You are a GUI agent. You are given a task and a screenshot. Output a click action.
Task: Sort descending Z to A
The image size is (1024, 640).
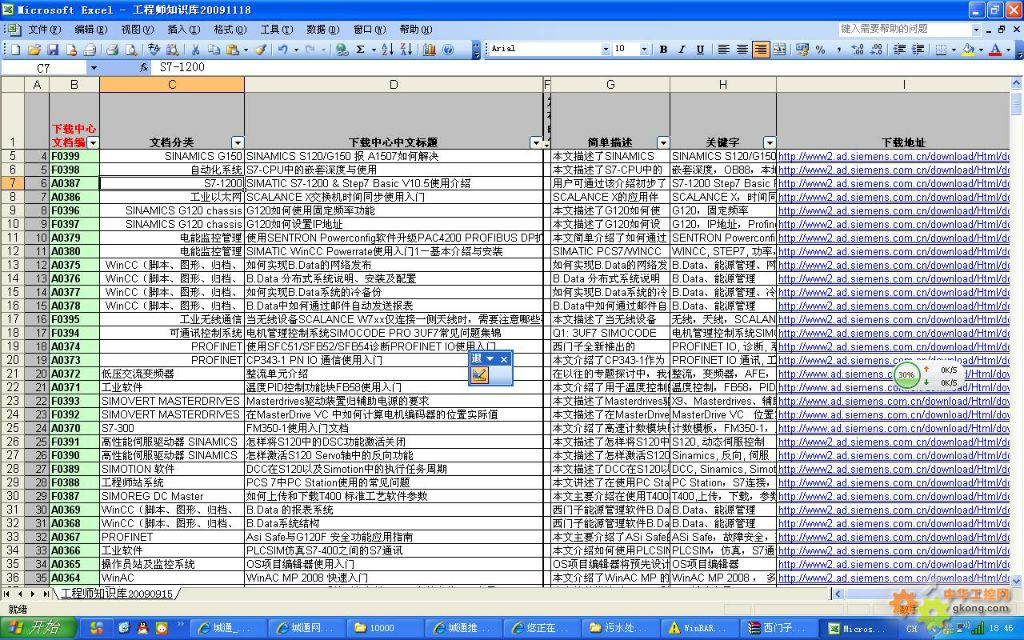pyautogui.click(x=406, y=49)
